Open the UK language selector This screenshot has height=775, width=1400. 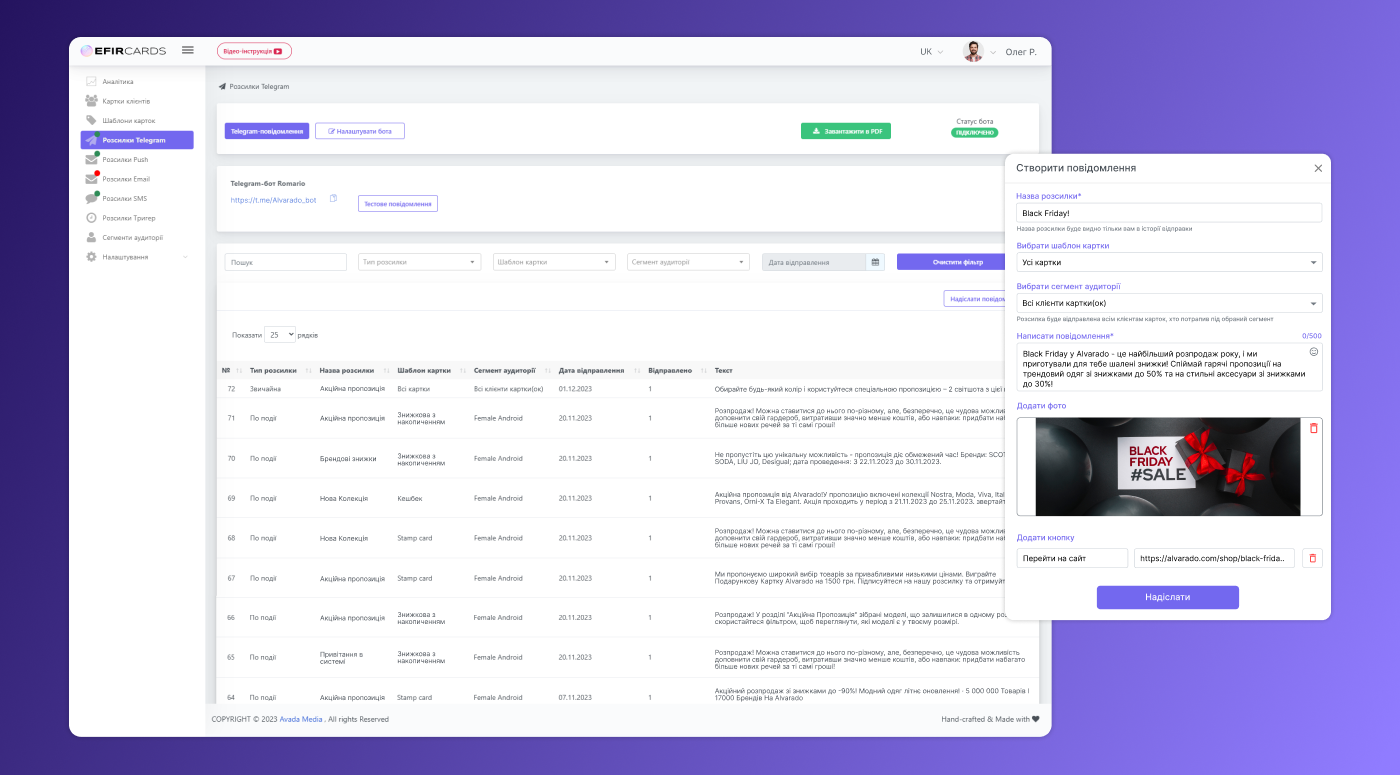930,52
